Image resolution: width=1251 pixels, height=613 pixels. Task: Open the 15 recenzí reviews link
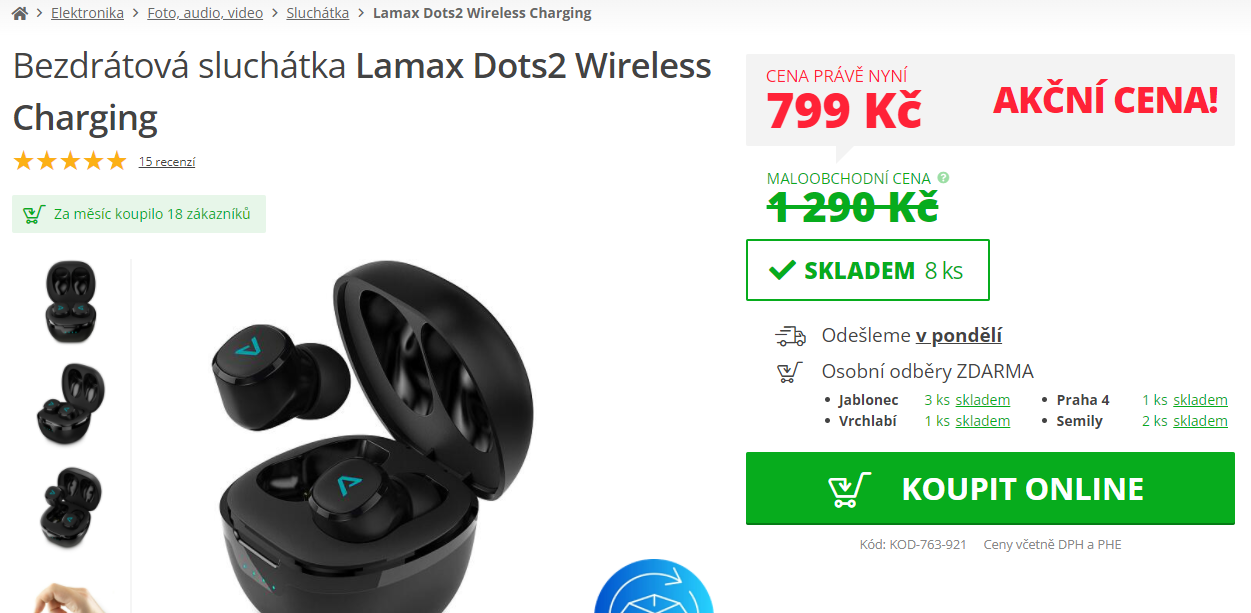click(x=167, y=161)
